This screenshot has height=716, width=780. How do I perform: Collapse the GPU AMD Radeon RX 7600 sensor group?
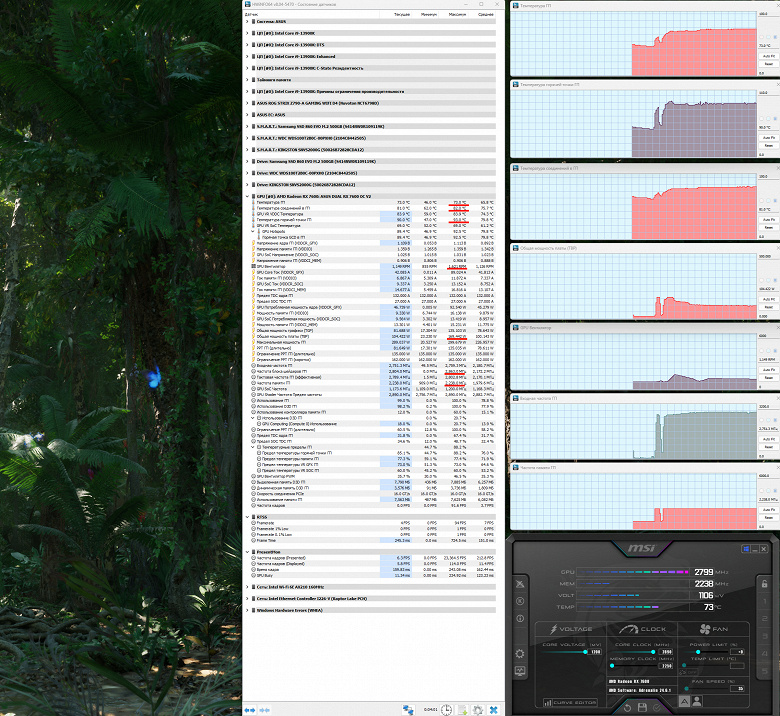coord(247,197)
